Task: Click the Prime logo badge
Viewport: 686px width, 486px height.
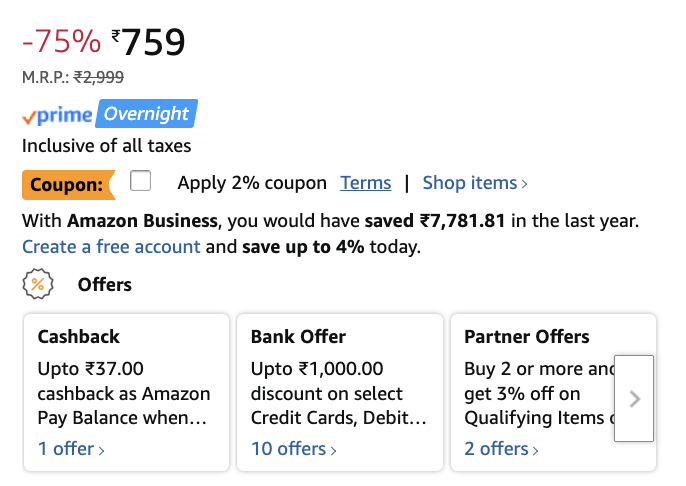Action: 57,115
